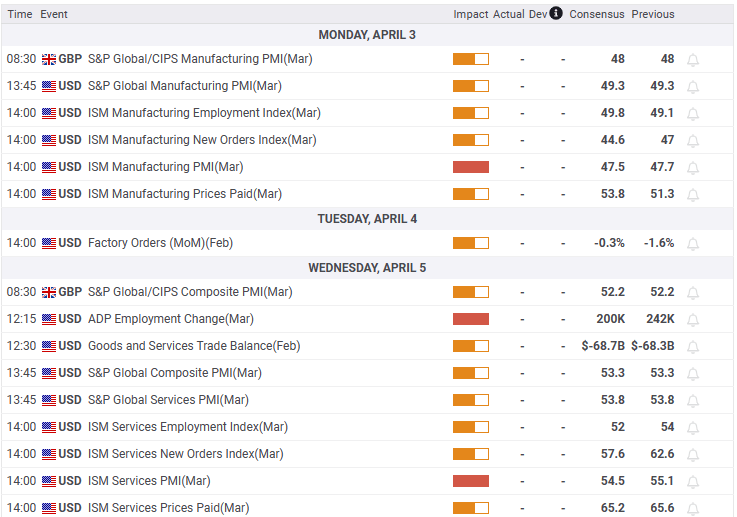Click previous value 62.6 for ISM Services New Orders

662,454
